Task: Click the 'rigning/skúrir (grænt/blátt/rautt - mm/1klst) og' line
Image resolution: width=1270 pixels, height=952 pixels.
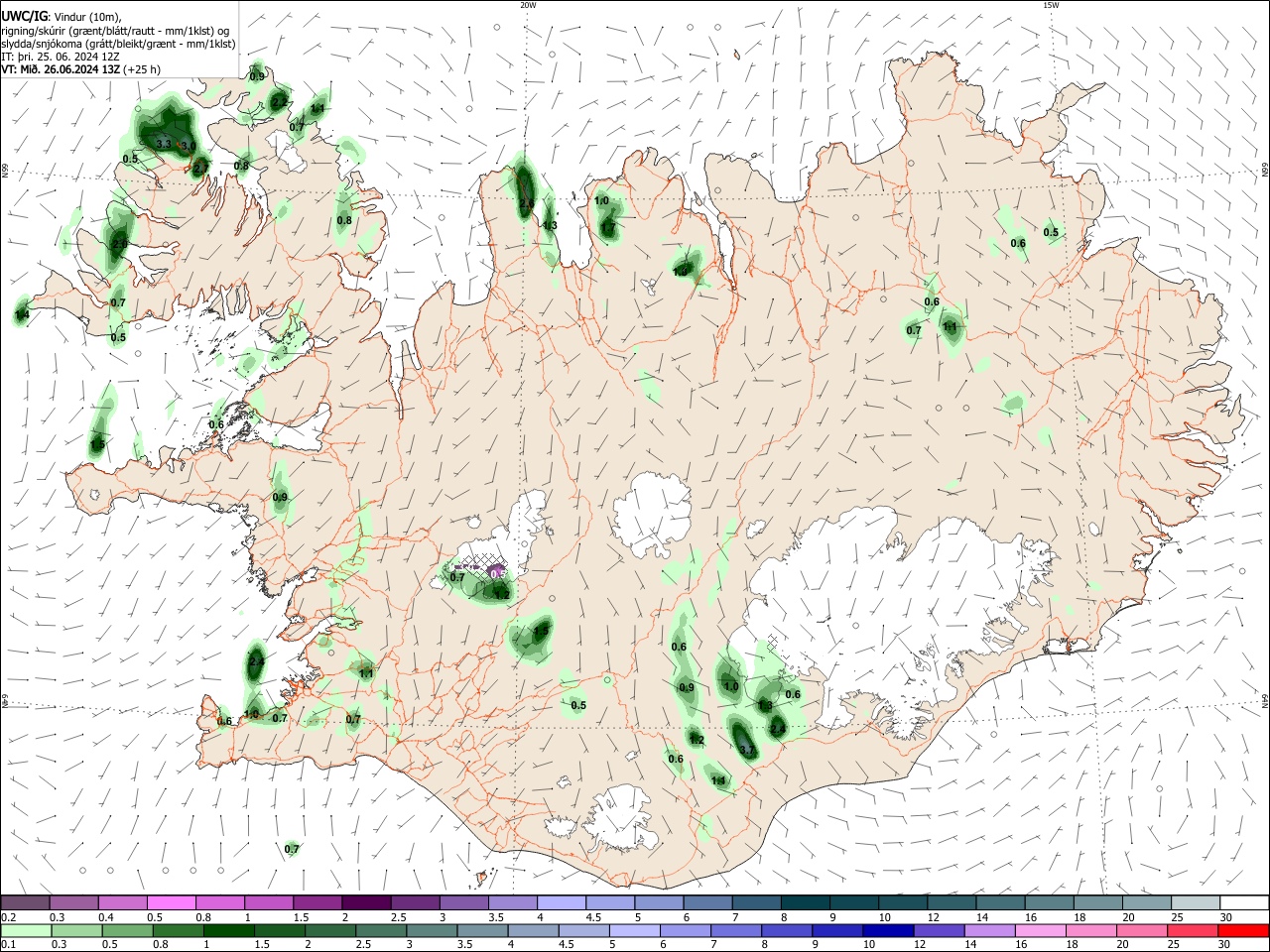Action: (x=115, y=30)
